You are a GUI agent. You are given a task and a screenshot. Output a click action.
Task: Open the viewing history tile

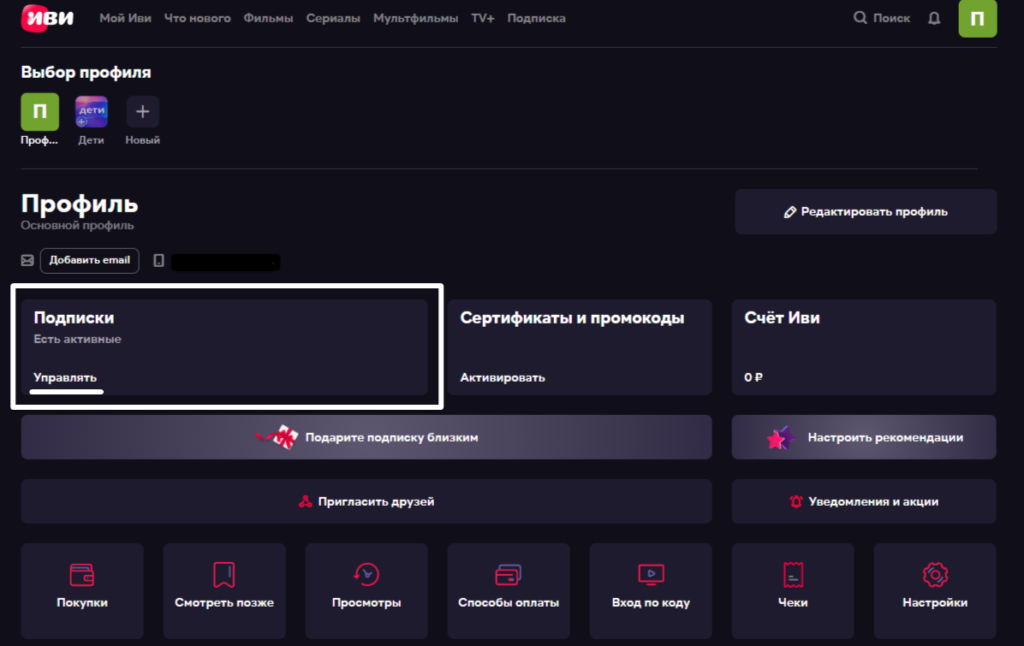pyautogui.click(x=366, y=590)
